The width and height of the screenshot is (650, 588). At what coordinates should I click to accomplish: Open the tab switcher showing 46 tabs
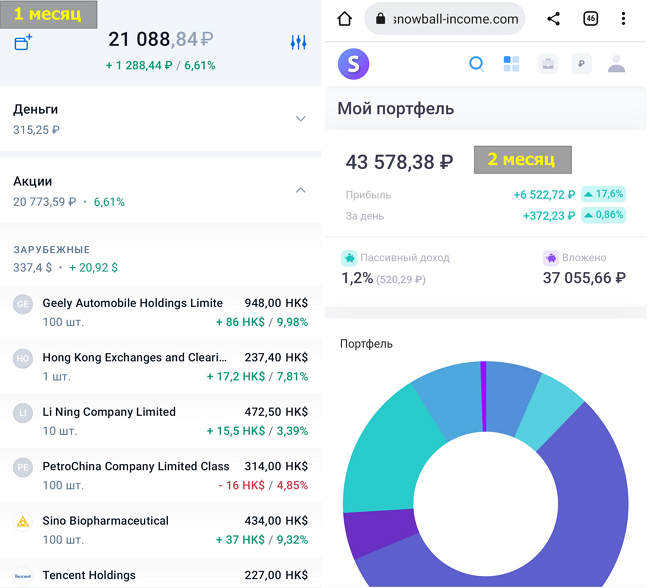coord(590,19)
